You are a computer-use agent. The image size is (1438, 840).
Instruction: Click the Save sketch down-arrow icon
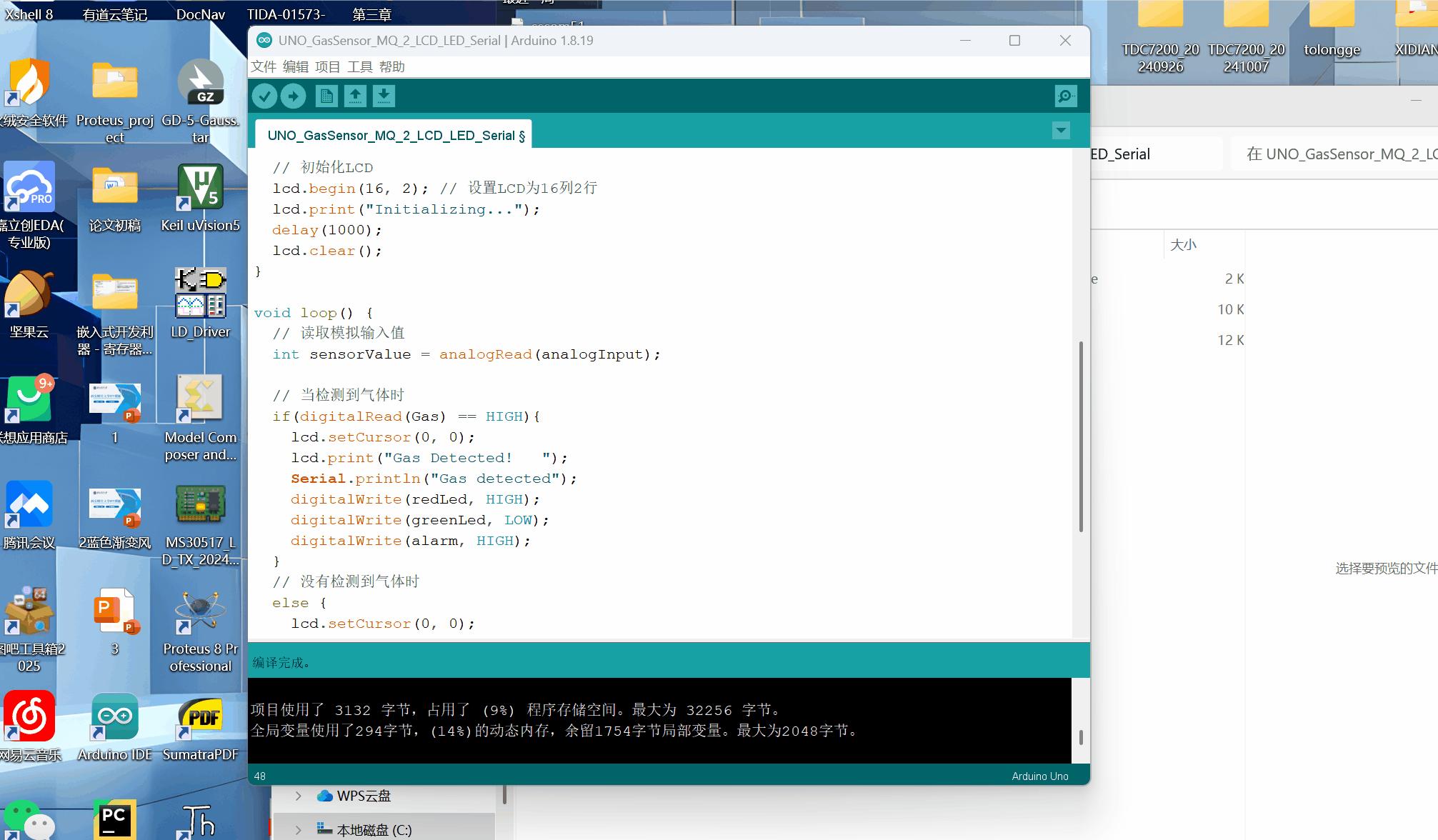click(x=384, y=96)
